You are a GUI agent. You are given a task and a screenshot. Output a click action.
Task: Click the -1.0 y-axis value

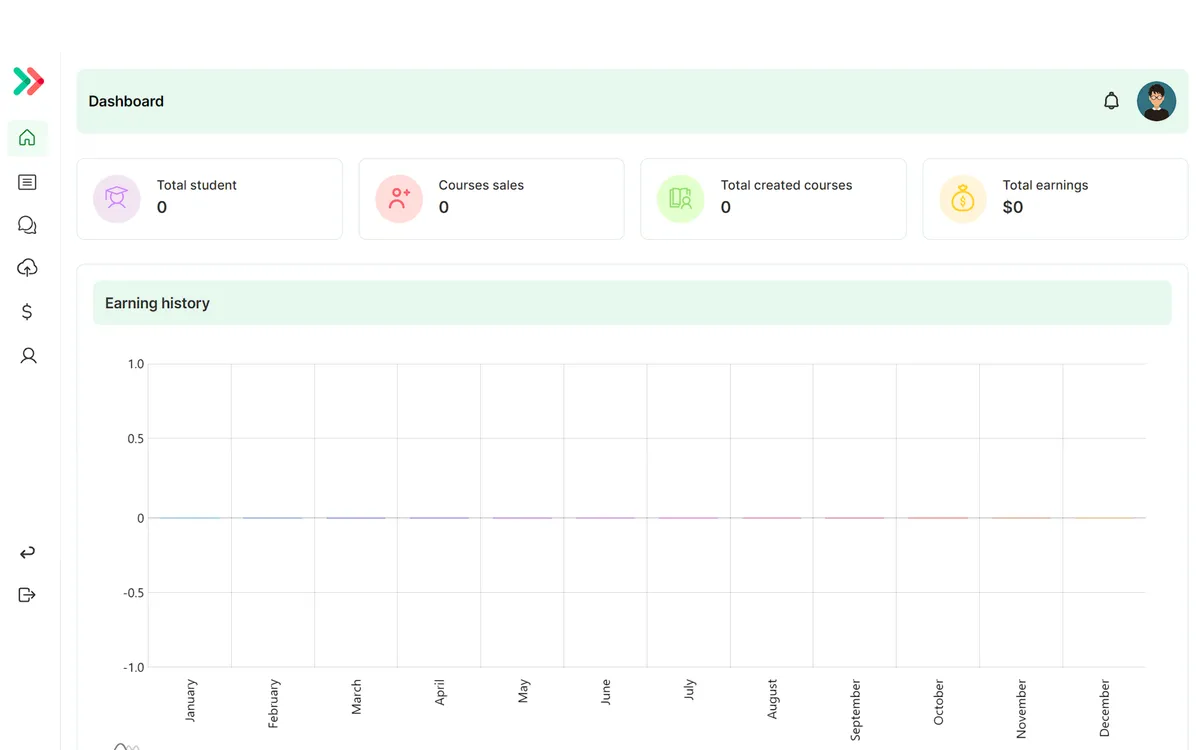point(134,667)
